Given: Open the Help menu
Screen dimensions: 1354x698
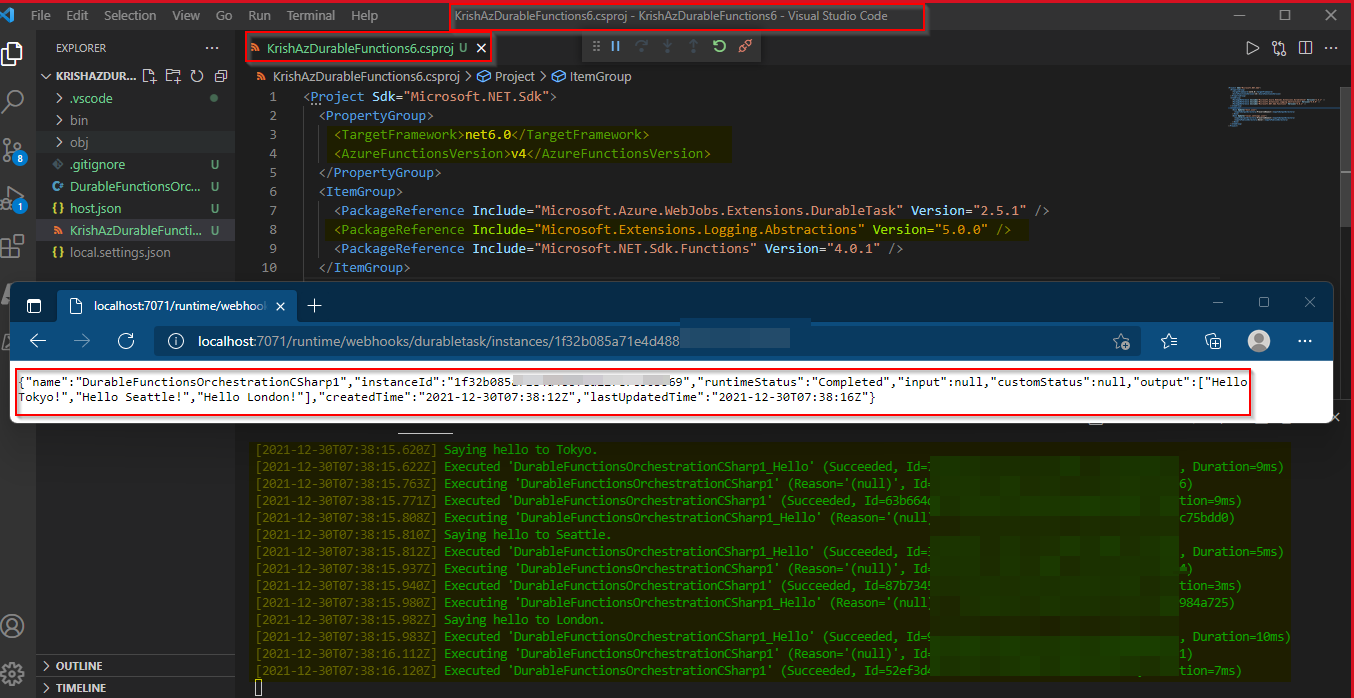Looking at the screenshot, I should coord(365,16).
